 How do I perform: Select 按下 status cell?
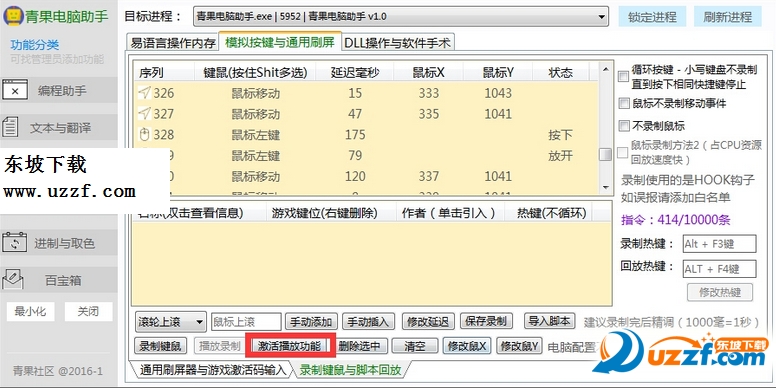(x=560, y=135)
